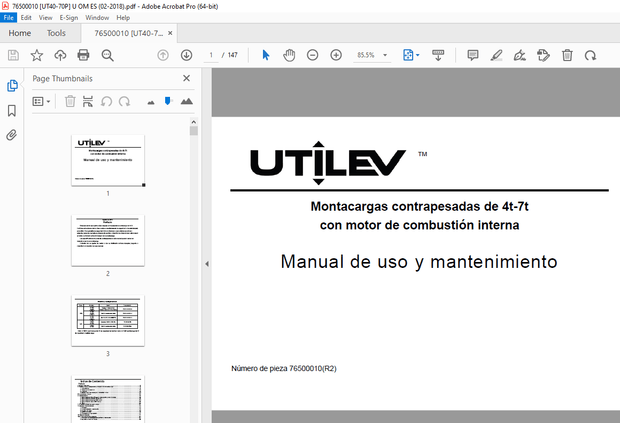Zoom out with minus button
Screen dimensions: 620x423
click(312, 55)
